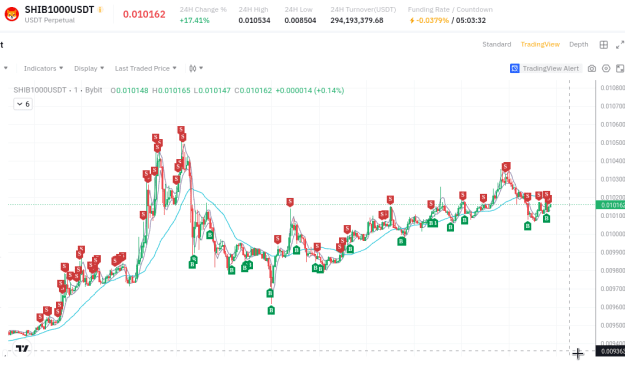Click the topmost red S sell marker

pos(181,130)
